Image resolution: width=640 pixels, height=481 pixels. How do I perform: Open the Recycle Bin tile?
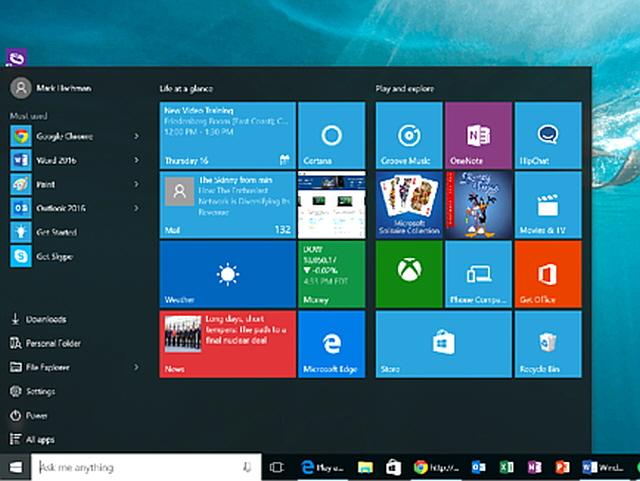pos(548,344)
